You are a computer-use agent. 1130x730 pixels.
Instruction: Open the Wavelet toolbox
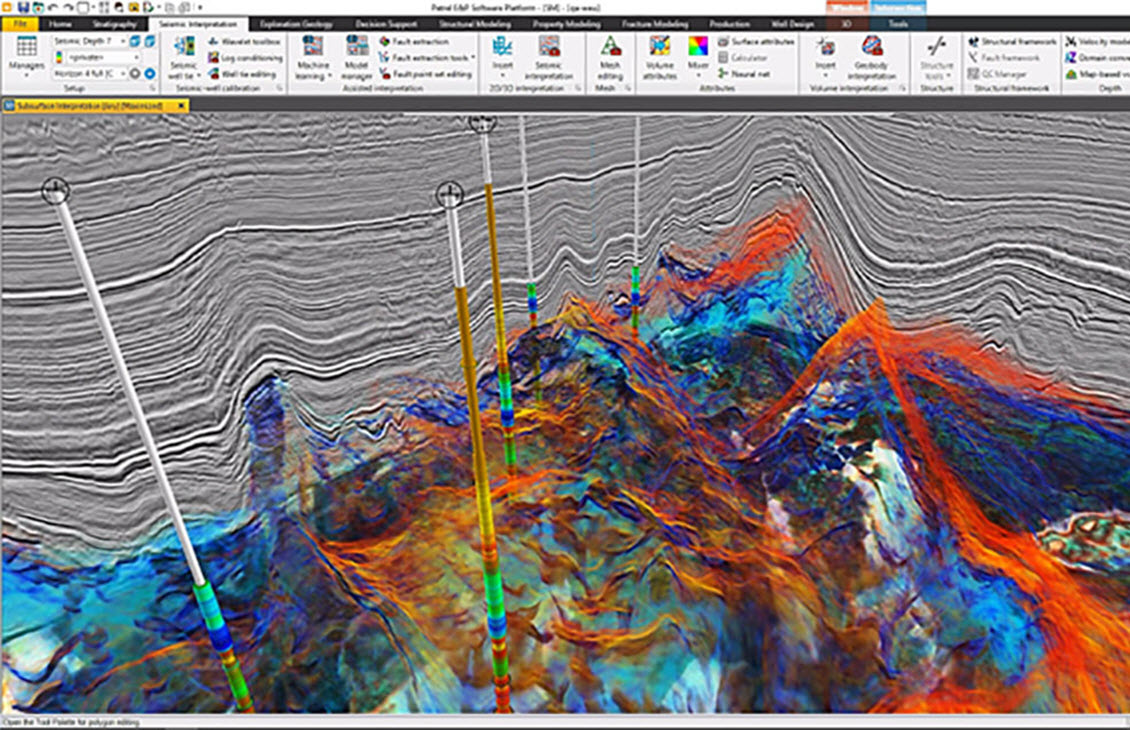(x=244, y=42)
